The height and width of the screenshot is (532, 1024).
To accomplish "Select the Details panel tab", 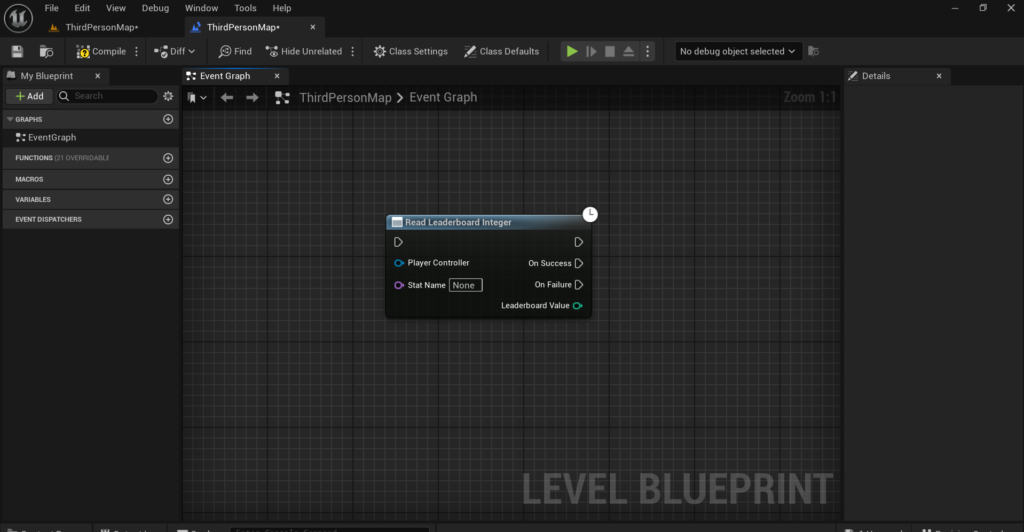I will (x=876, y=76).
